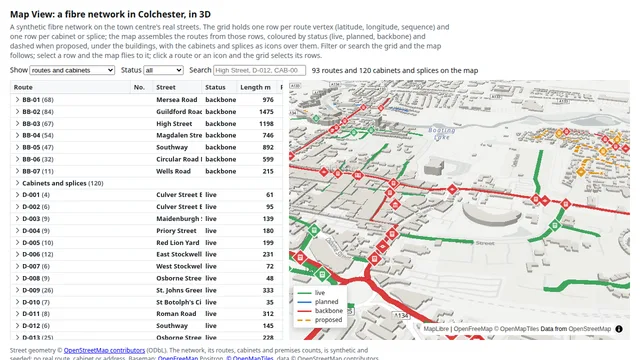Viewport: 640px width, 360px height.
Task: Expand the BB-06 route row
Action: tap(17, 159)
